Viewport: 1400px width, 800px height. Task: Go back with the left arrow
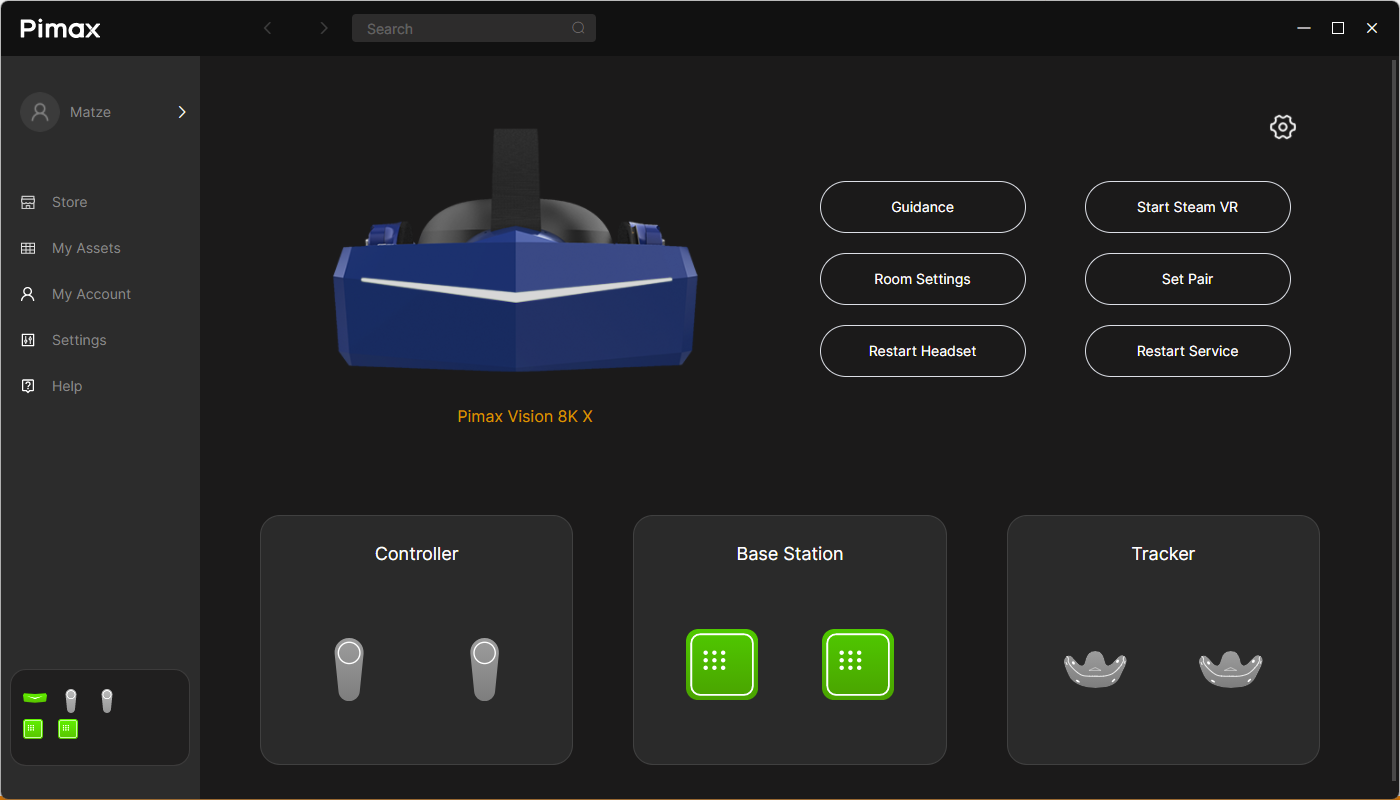tap(267, 28)
